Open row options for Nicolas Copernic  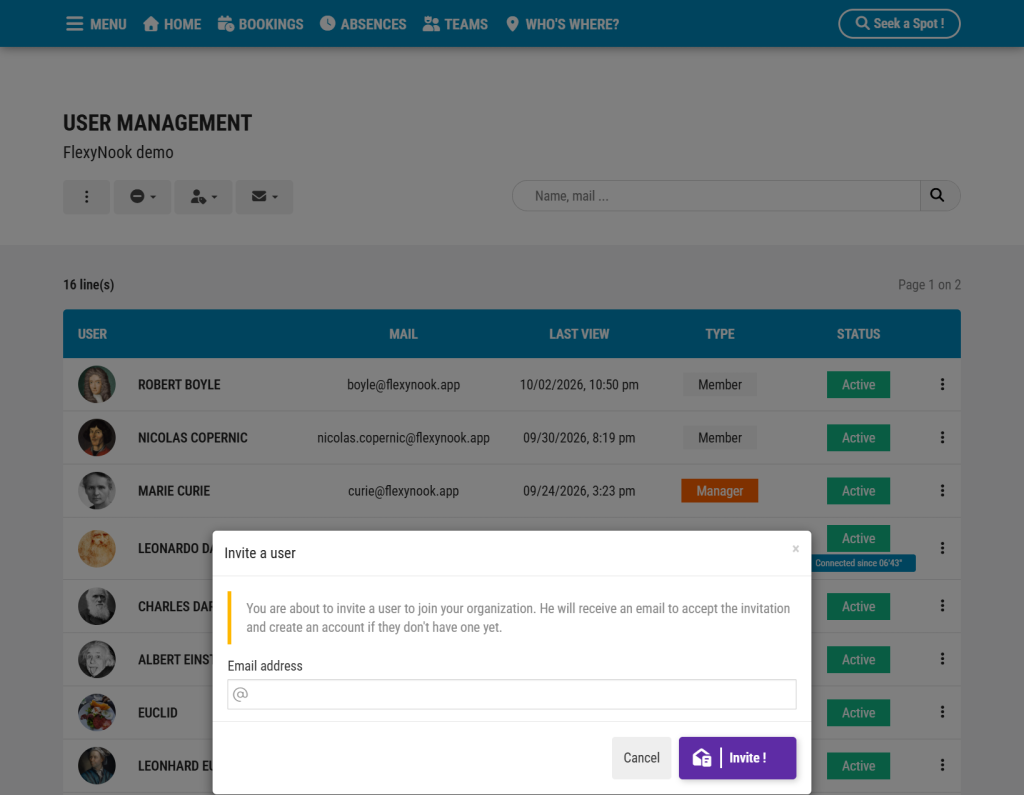942,438
